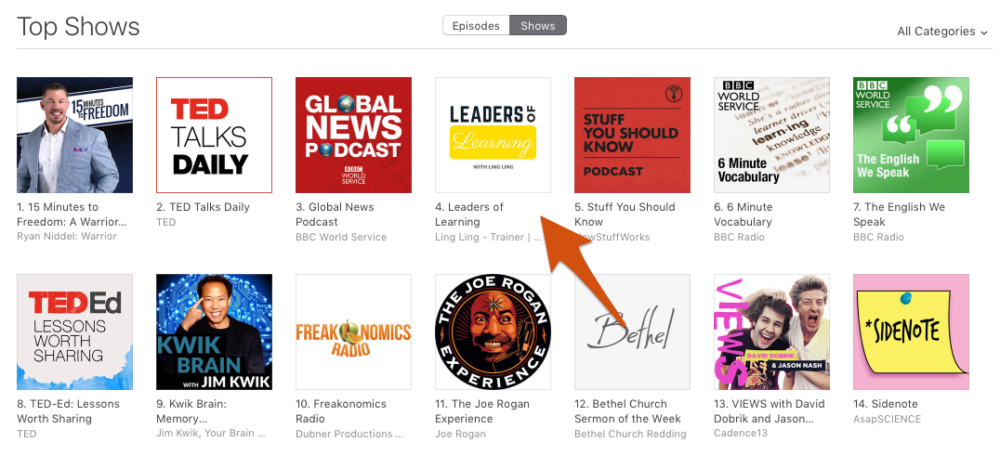Click the AsapSCIENCE author name

pyautogui.click(x=887, y=419)
